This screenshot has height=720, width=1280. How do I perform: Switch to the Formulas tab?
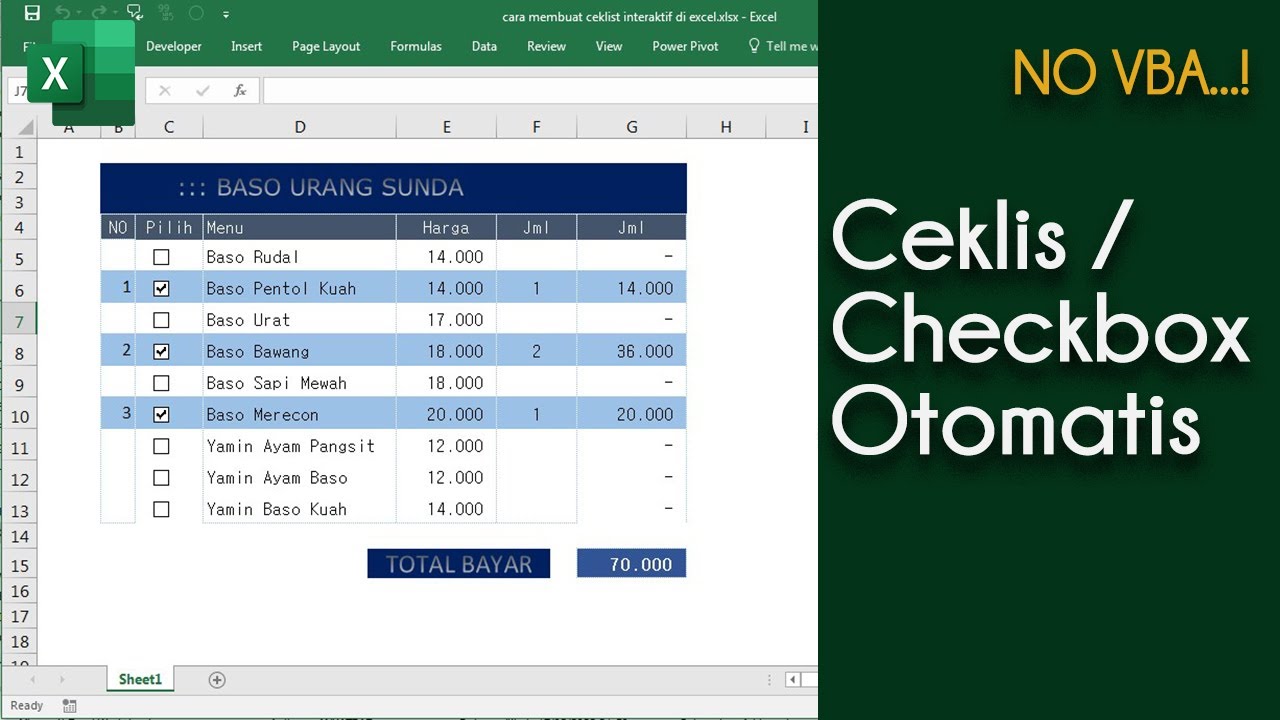[x=416, y=46]
